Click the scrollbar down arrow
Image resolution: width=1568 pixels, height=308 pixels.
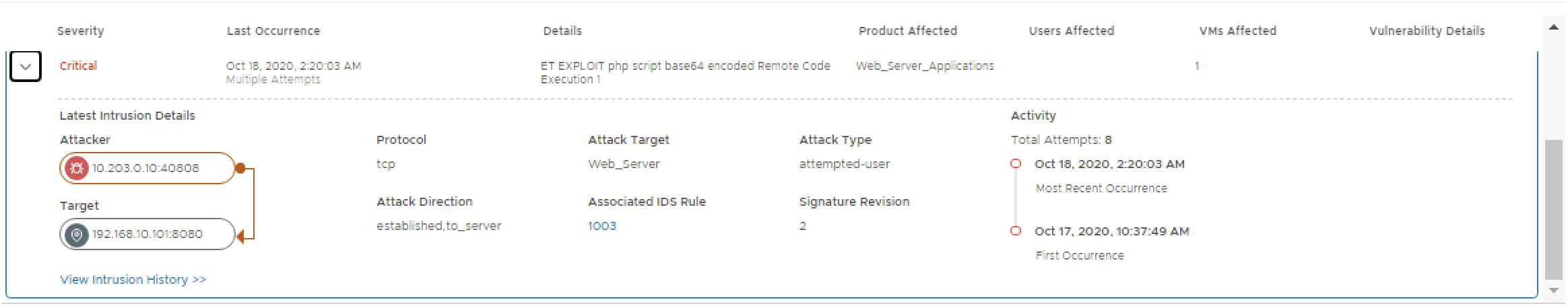click(x=1553, y=291)
